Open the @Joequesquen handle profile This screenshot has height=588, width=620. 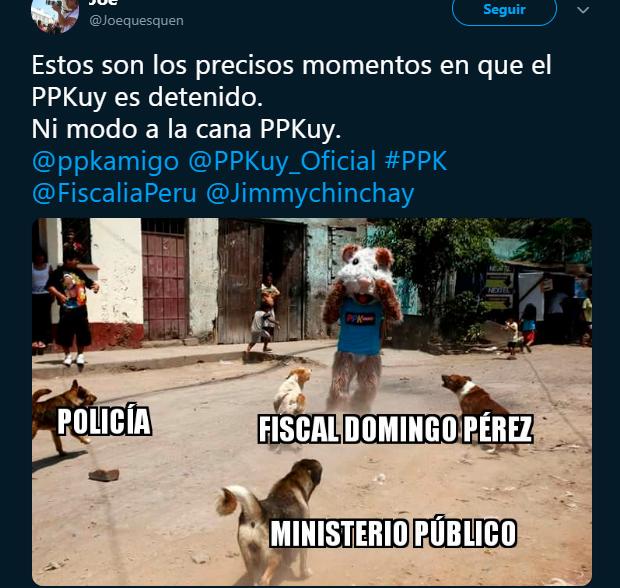click(136, 21)
